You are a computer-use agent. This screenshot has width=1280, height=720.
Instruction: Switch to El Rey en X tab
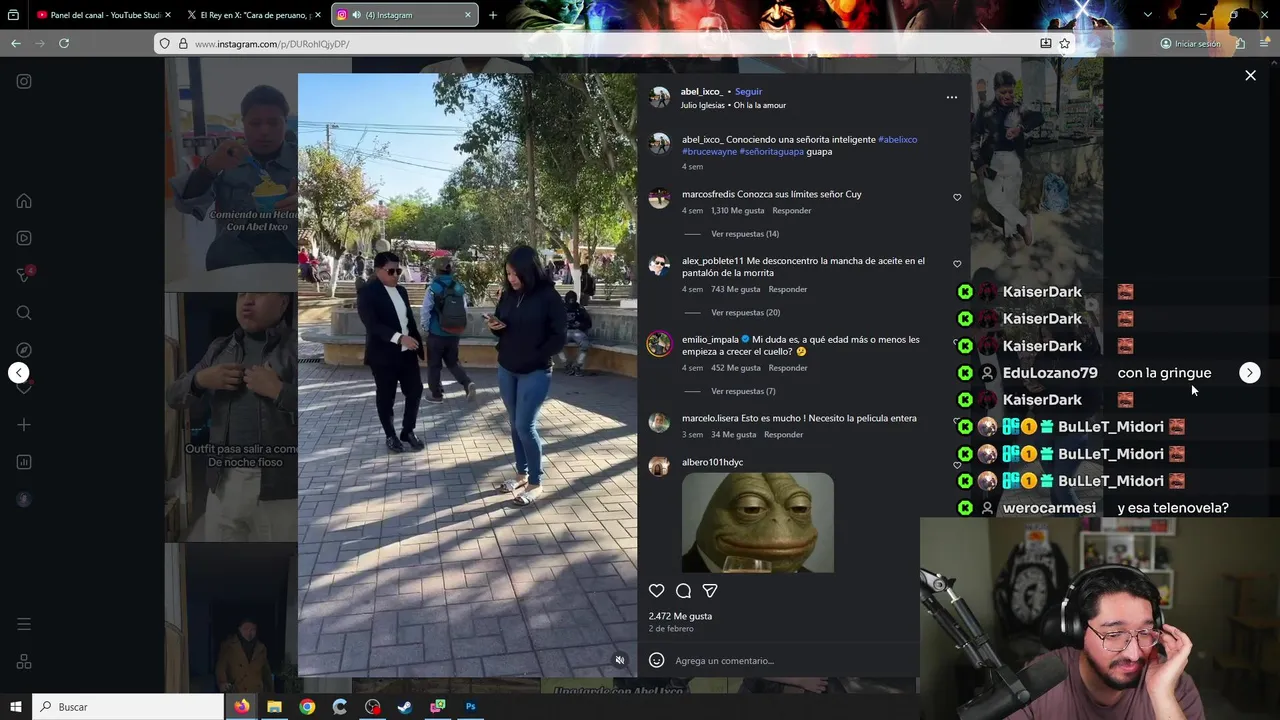coord(253,15)
